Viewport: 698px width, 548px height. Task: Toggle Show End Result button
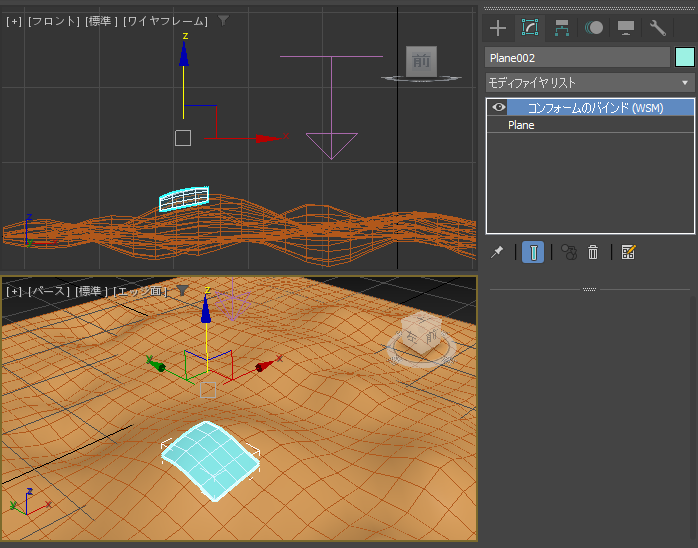(x=533, y=252)
